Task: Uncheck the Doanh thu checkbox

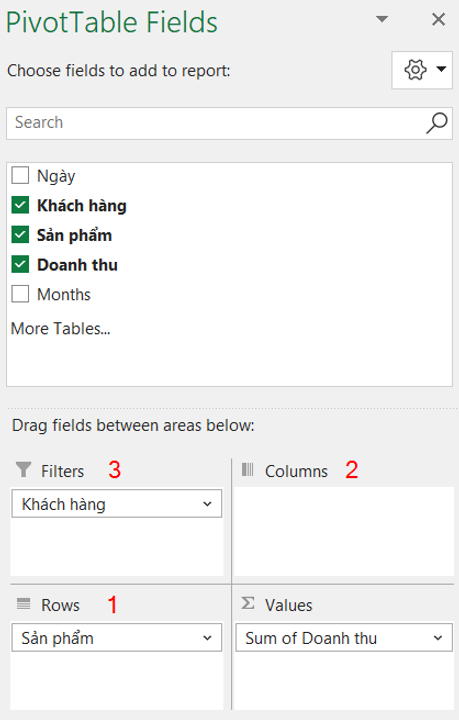Action: click(20, 264)
